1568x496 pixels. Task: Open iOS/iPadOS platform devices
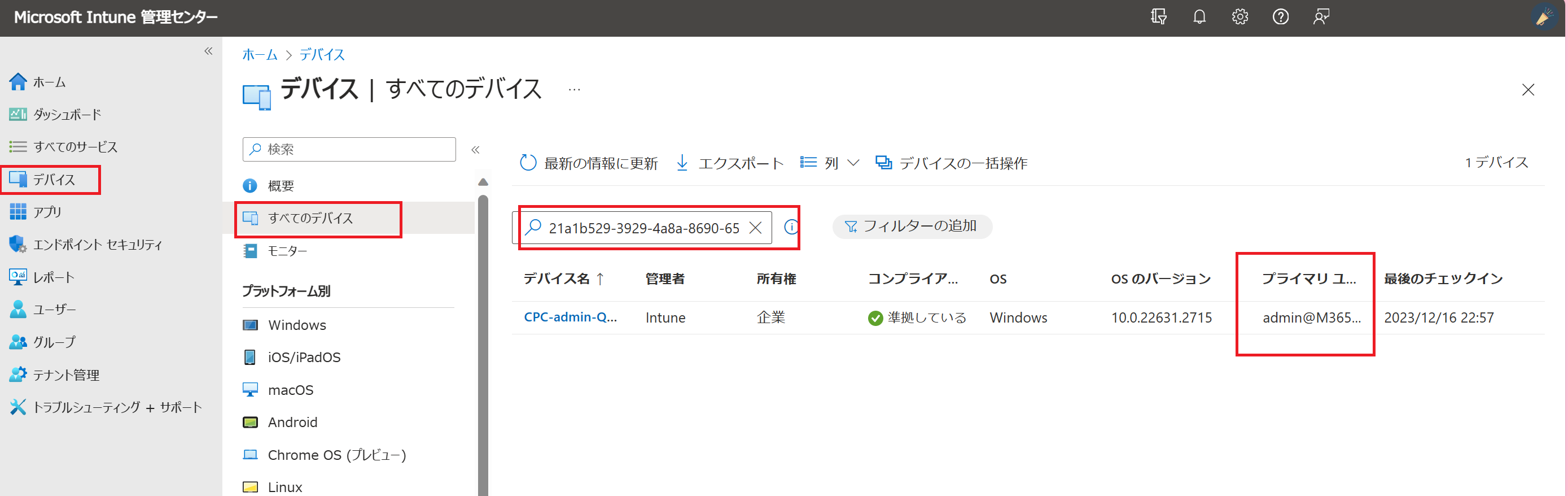tap(292, 357)
